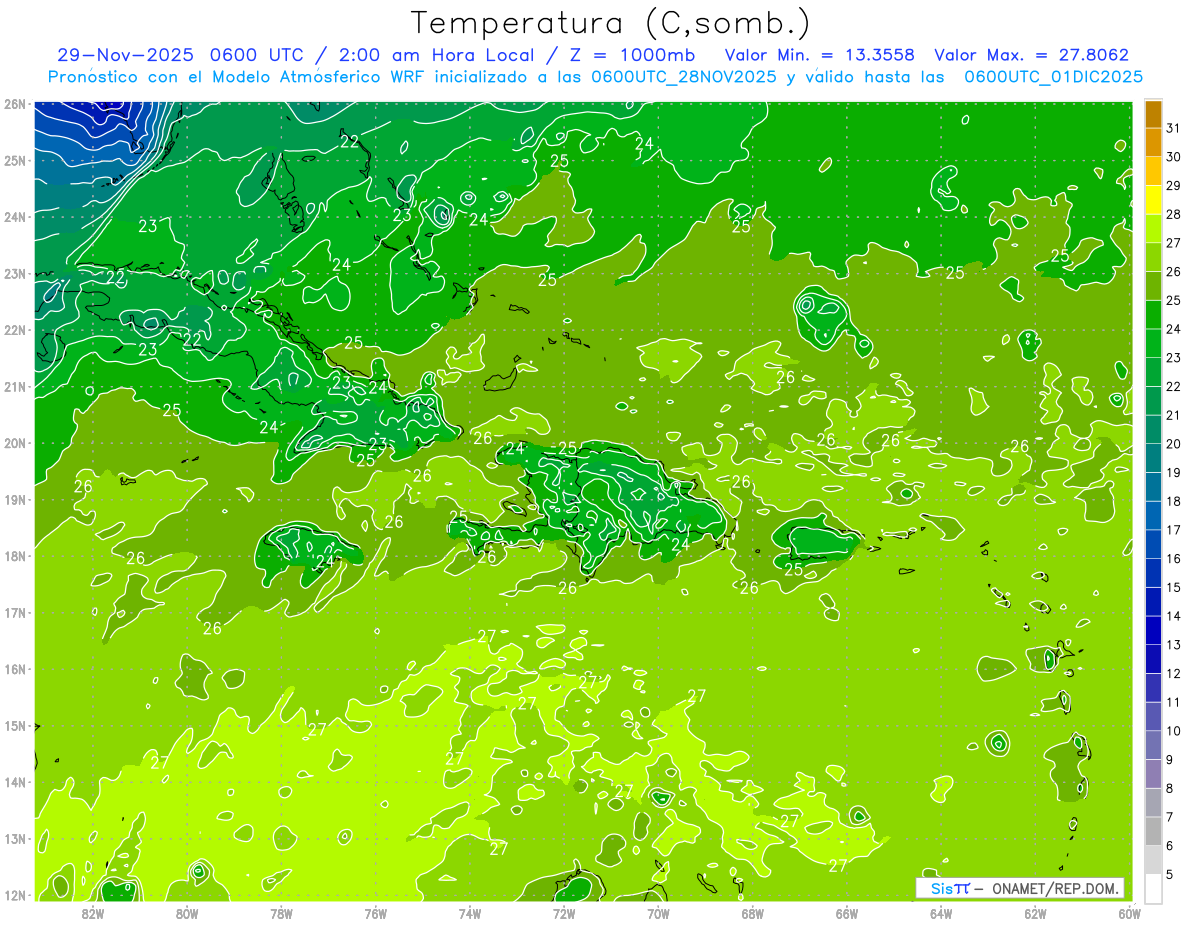Select the "Valor Max. = 27.8062" readout

[1031, 55]
